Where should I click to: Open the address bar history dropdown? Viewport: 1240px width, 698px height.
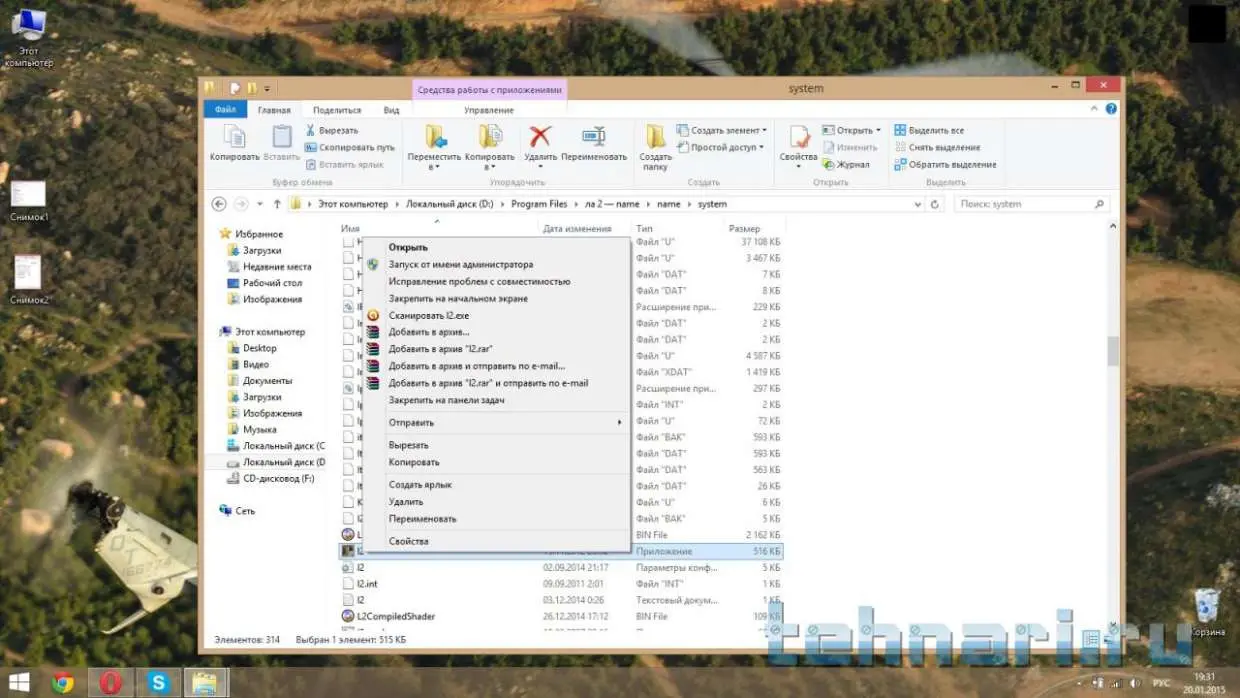(x=918, y=204)
